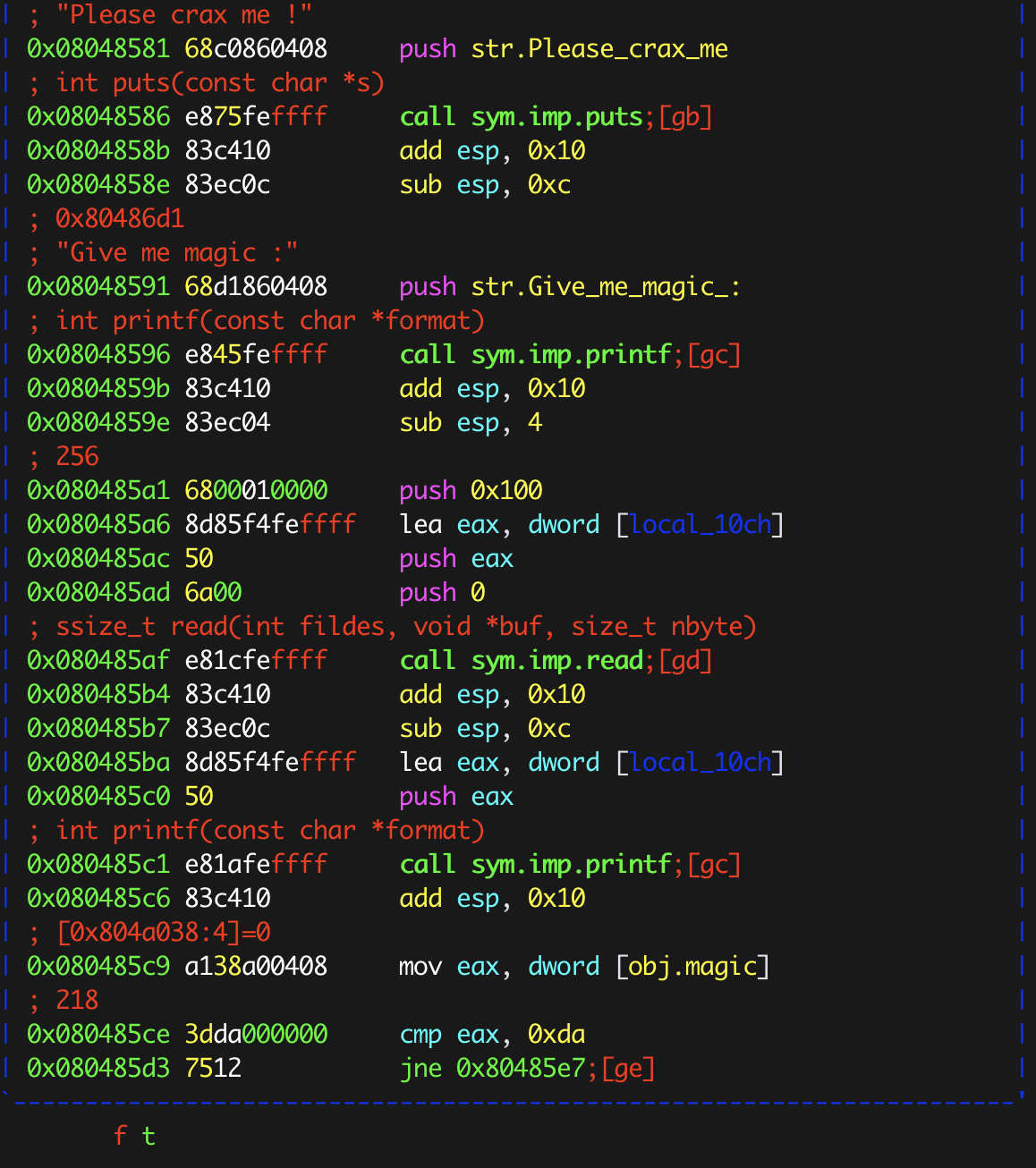Select address 0x080485af of the read call
The image size is (1036, 1168).
[x=98, y=661]
